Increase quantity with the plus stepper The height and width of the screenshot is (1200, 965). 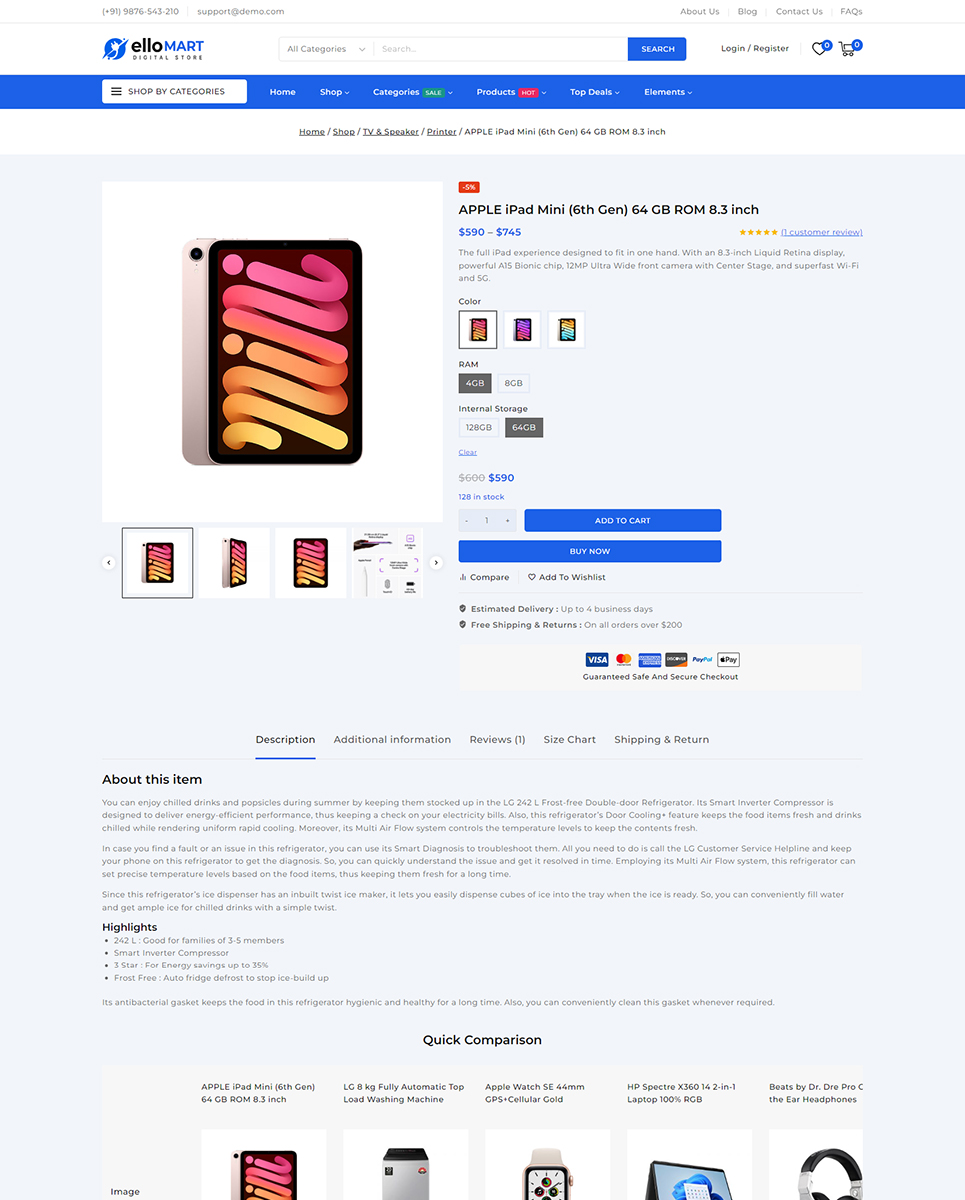point(507,520)
